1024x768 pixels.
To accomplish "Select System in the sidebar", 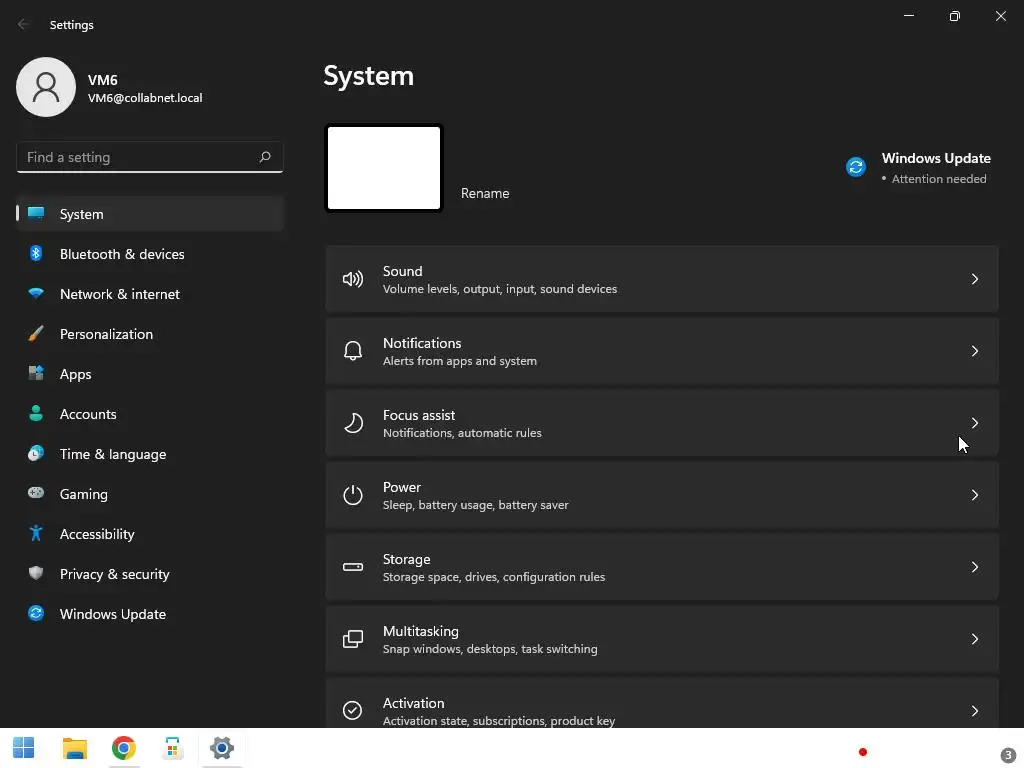I will 150,214.
